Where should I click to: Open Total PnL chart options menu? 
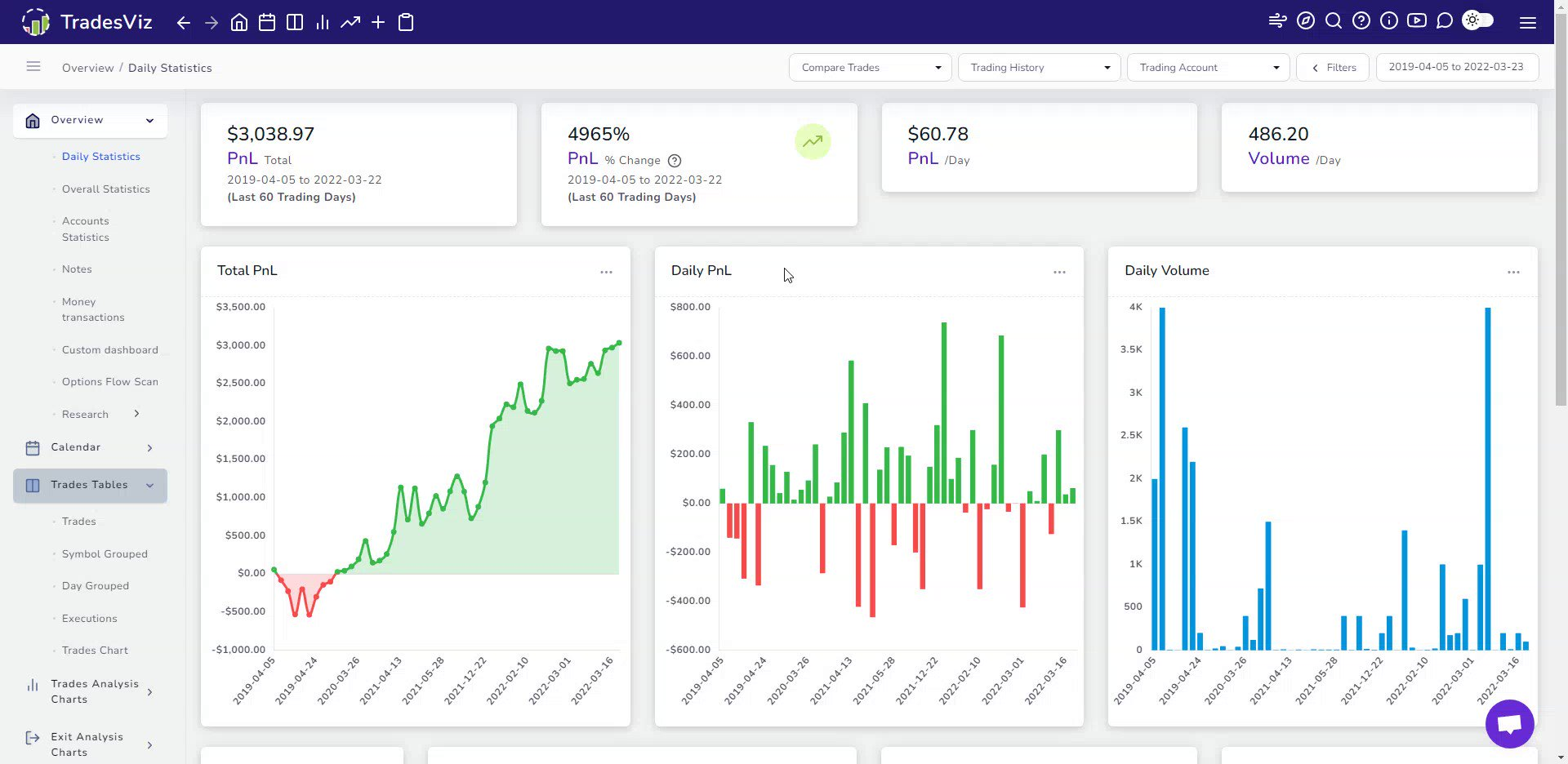pos(606,272)
